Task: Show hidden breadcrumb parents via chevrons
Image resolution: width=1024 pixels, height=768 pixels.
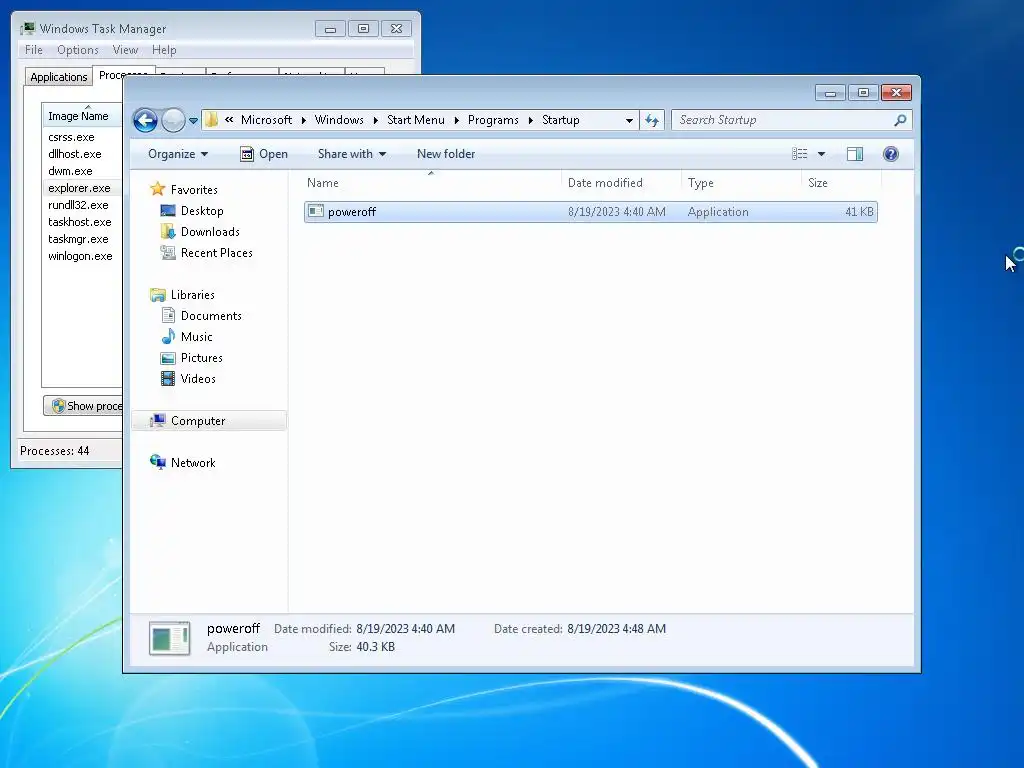Action: (x=229, y=120)
